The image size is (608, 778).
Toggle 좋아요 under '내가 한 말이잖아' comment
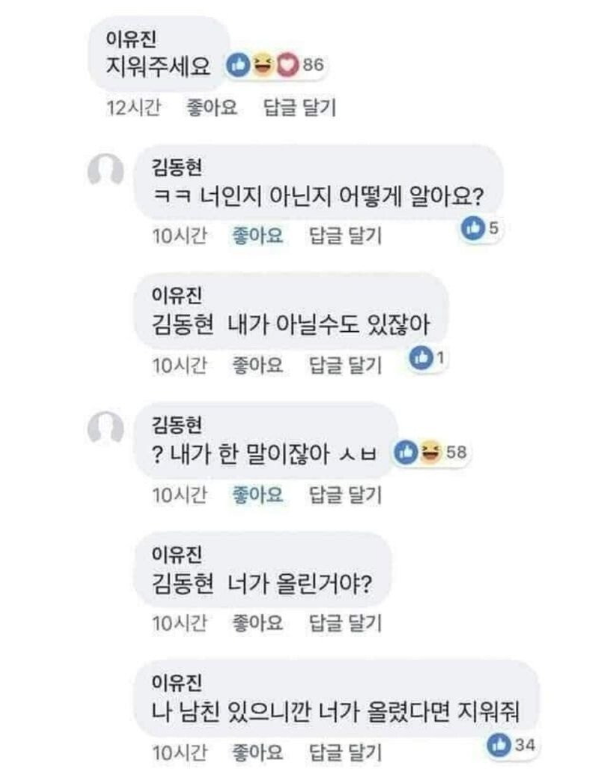258,493
